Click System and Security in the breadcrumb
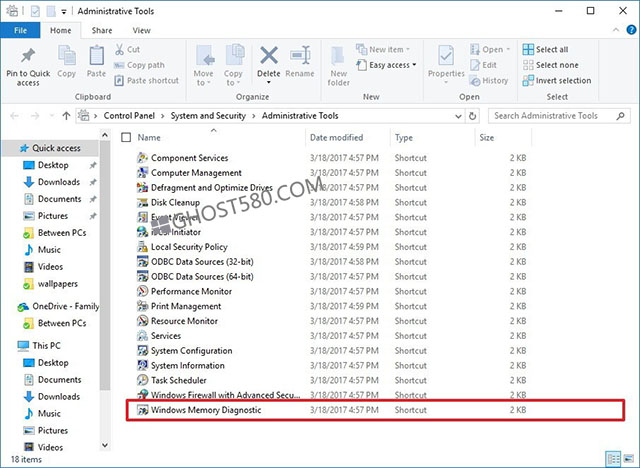This screenshot has width=640, height=468. click(208, 116)
